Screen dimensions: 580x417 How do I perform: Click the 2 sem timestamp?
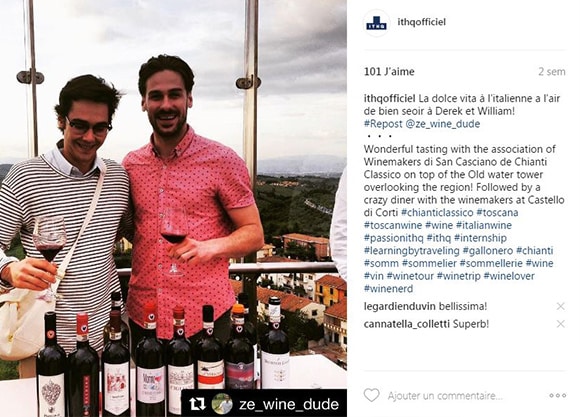[x=552, y=71]
